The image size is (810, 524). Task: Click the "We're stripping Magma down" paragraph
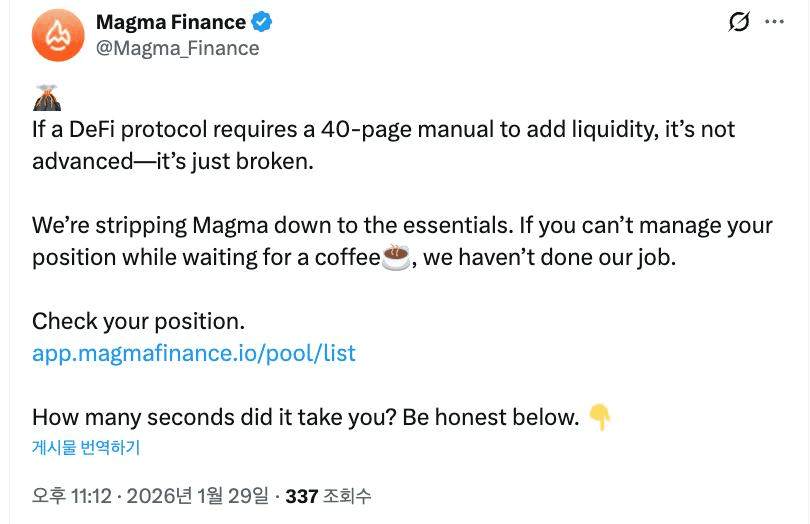[x=402, y=225]
